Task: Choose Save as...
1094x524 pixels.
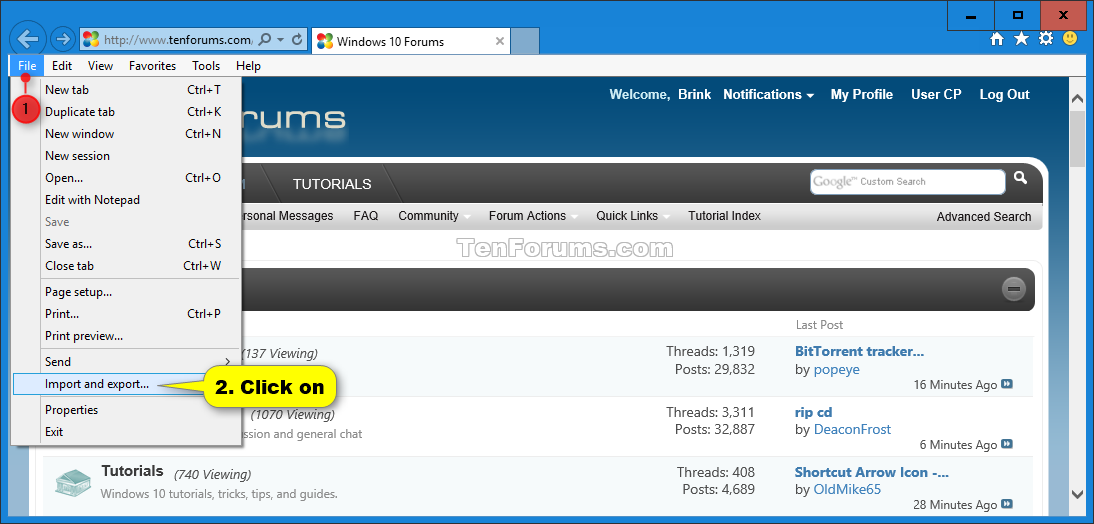Action: (x=126, y=244)
